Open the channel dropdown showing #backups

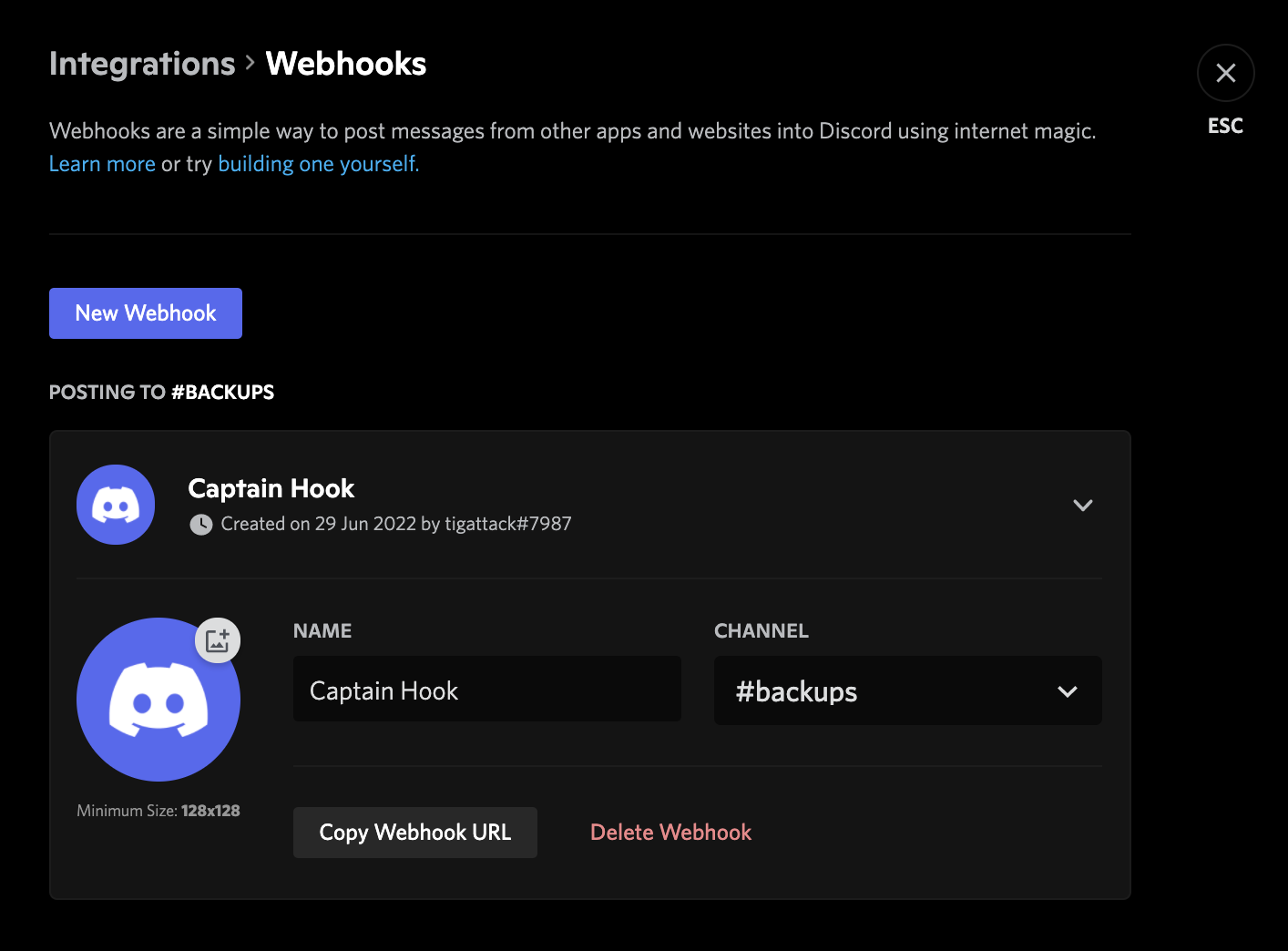click(907, 690)
